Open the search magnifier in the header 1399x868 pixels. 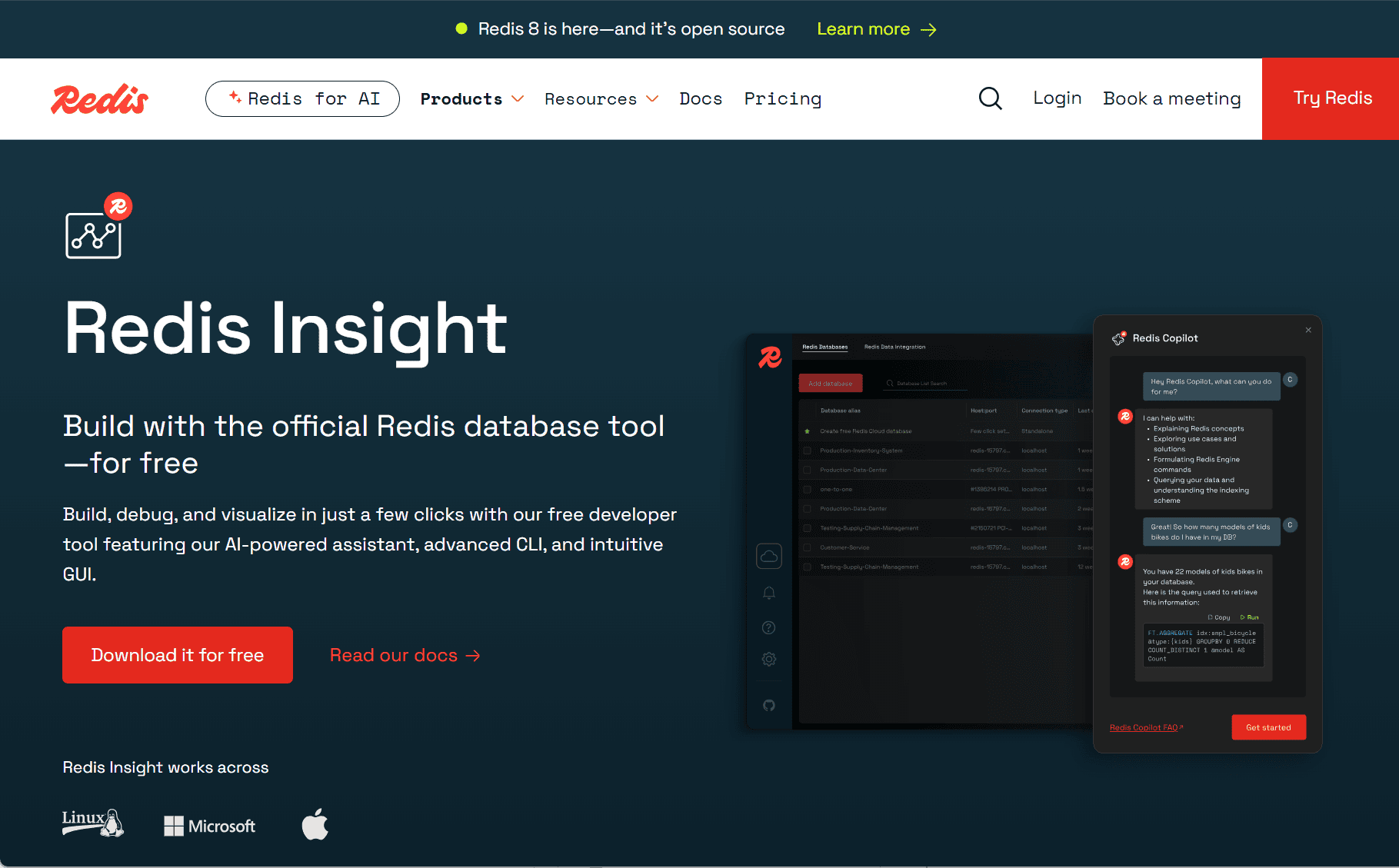pyautogui.click(x=990, y=98)
